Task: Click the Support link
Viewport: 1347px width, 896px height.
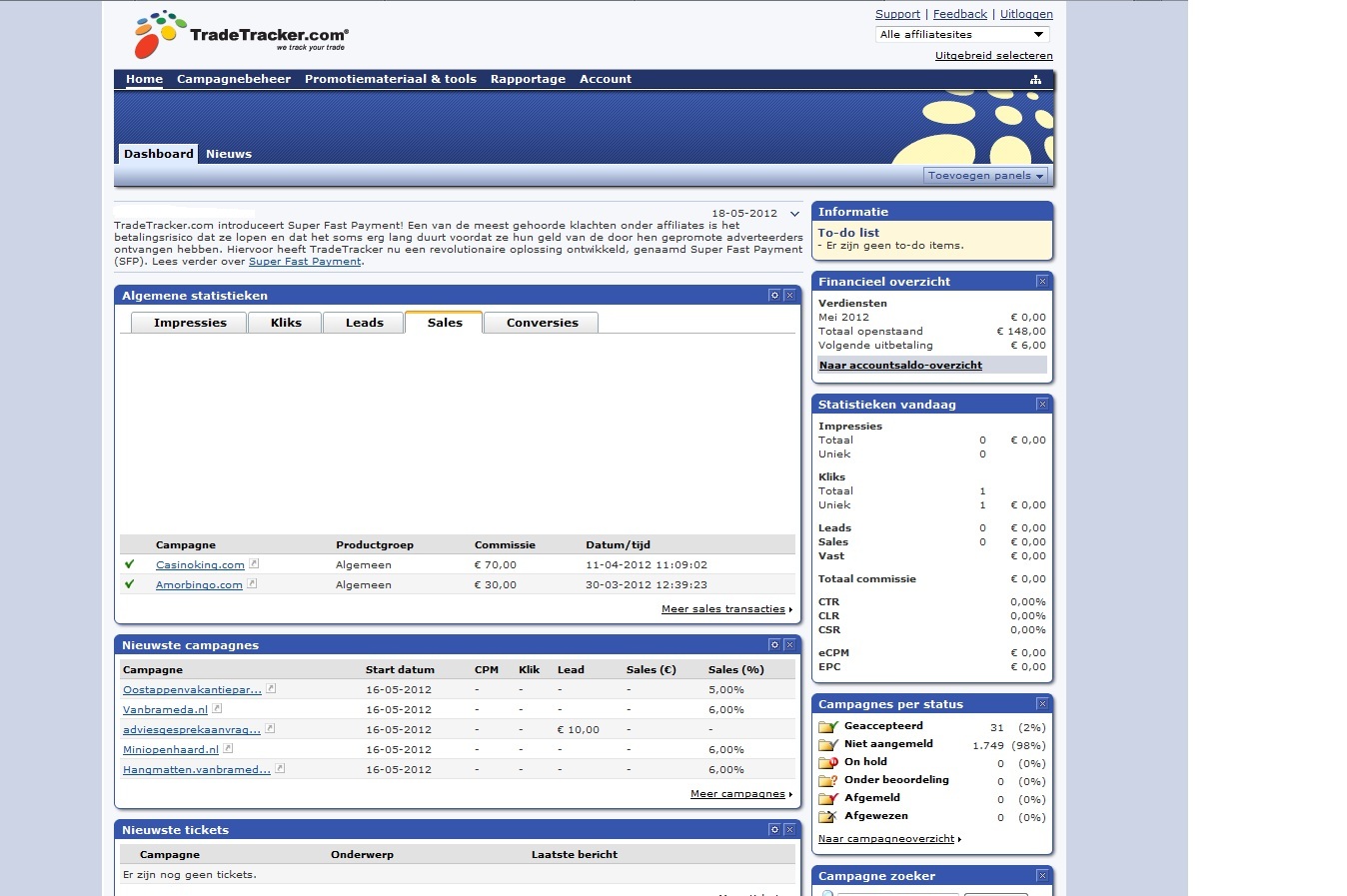Action: pos(897,14)
